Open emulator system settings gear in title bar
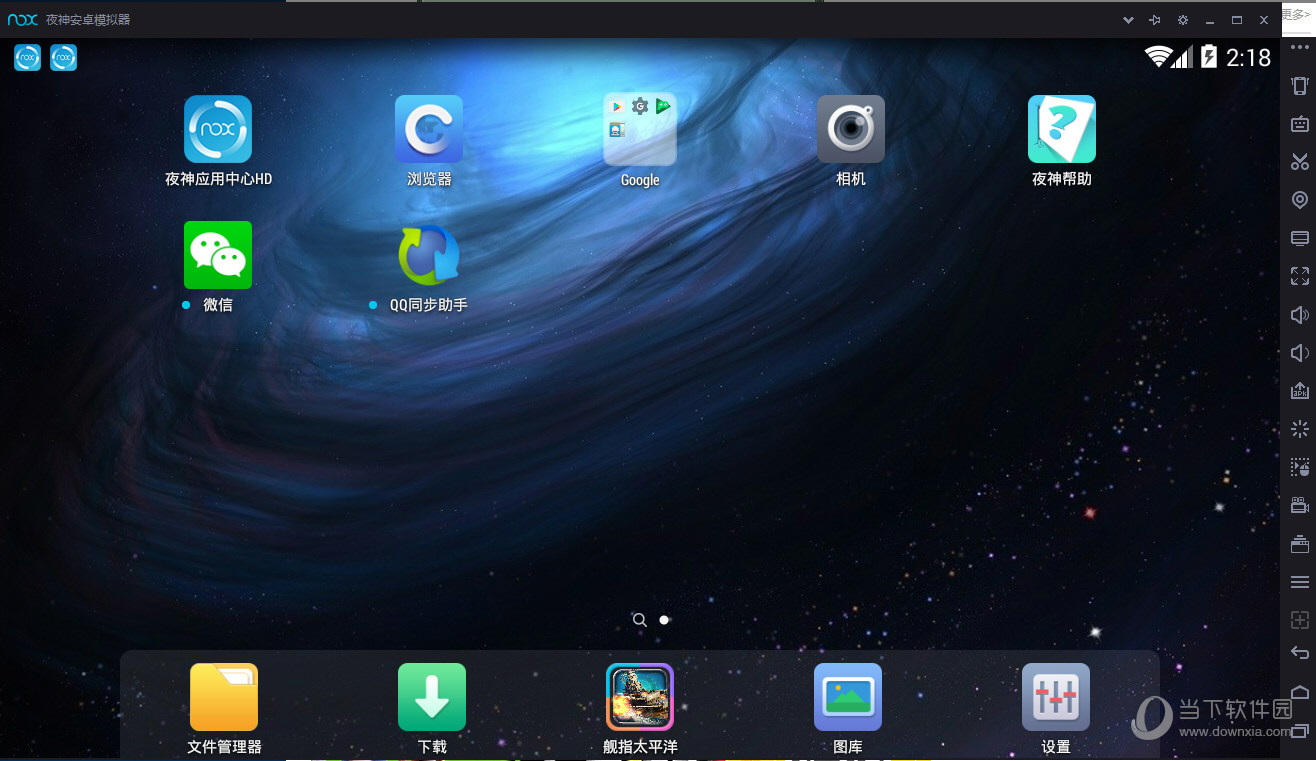Viewport: 1316px width, 761px height. [x=1183, y=20]
